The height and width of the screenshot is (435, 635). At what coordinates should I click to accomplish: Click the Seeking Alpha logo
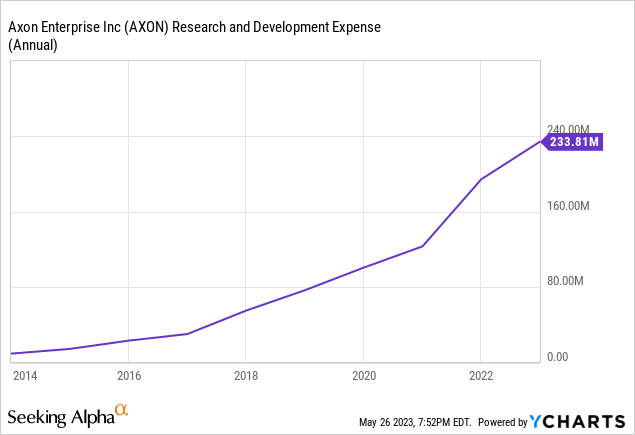pos(68,416)
